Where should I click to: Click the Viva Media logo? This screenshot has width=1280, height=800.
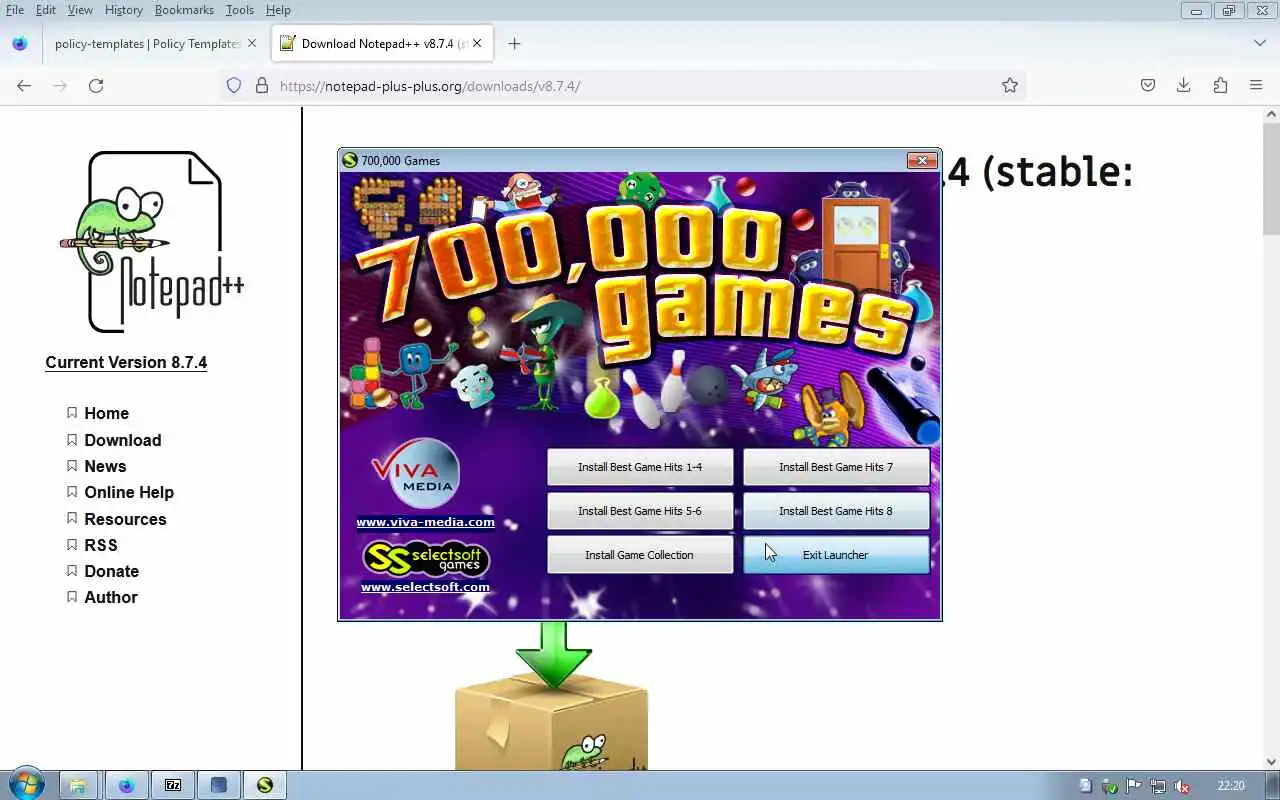pos(415,473)
